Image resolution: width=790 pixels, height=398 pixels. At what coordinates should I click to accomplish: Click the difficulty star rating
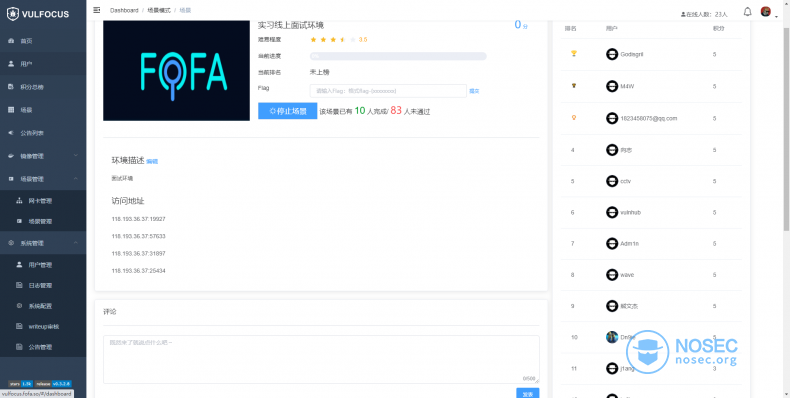tap(333, 39)
